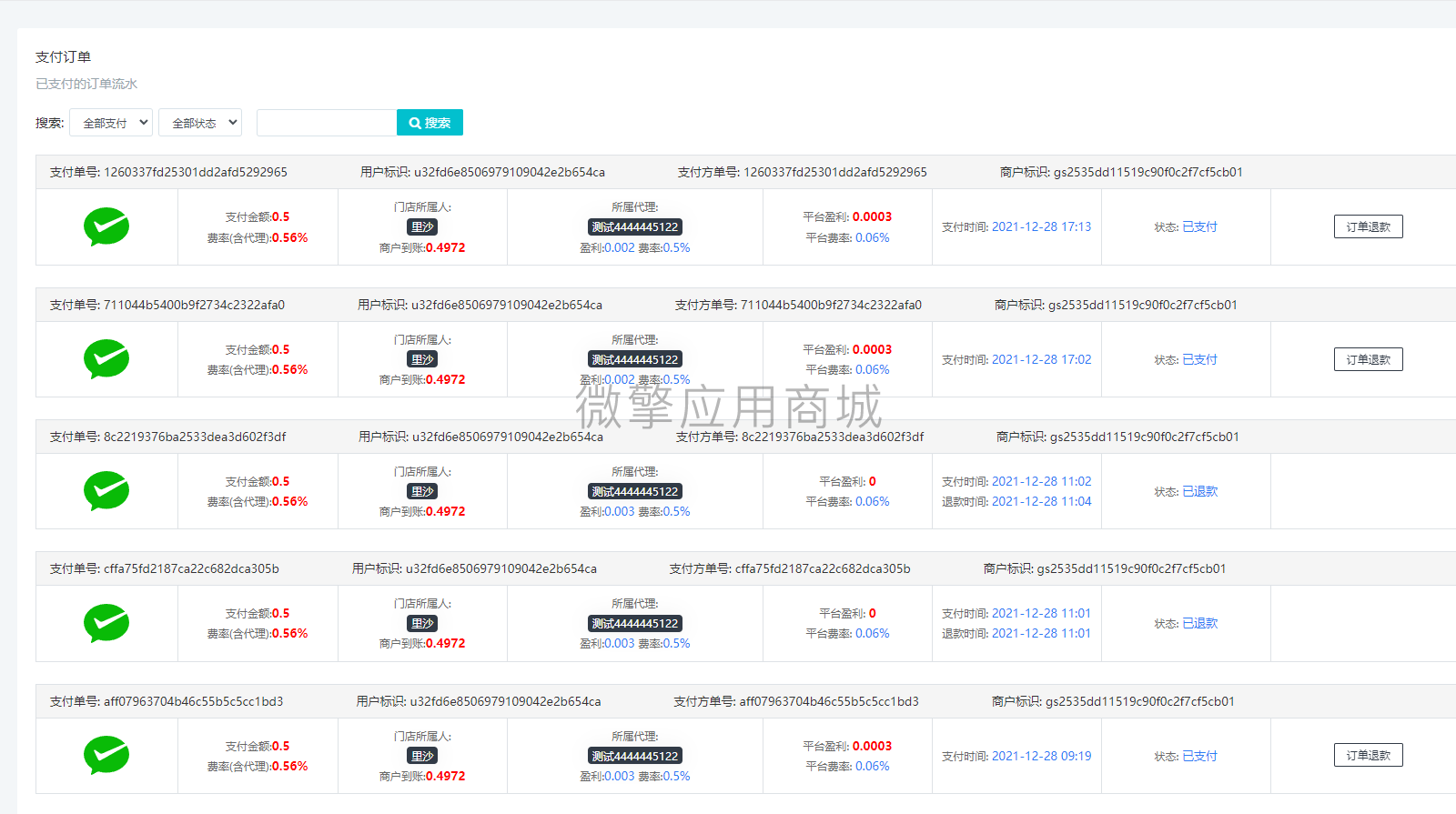
Task: Click merchant ID gs2535dd11519c90f0c2f7cf5cb01 in first order
Action: point(1148,172)
